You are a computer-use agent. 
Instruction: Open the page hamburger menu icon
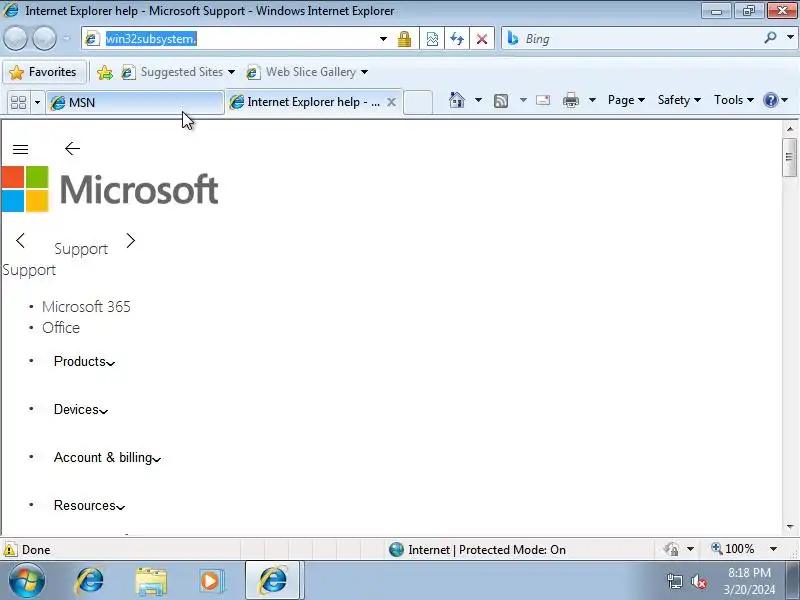pos(20,149)
